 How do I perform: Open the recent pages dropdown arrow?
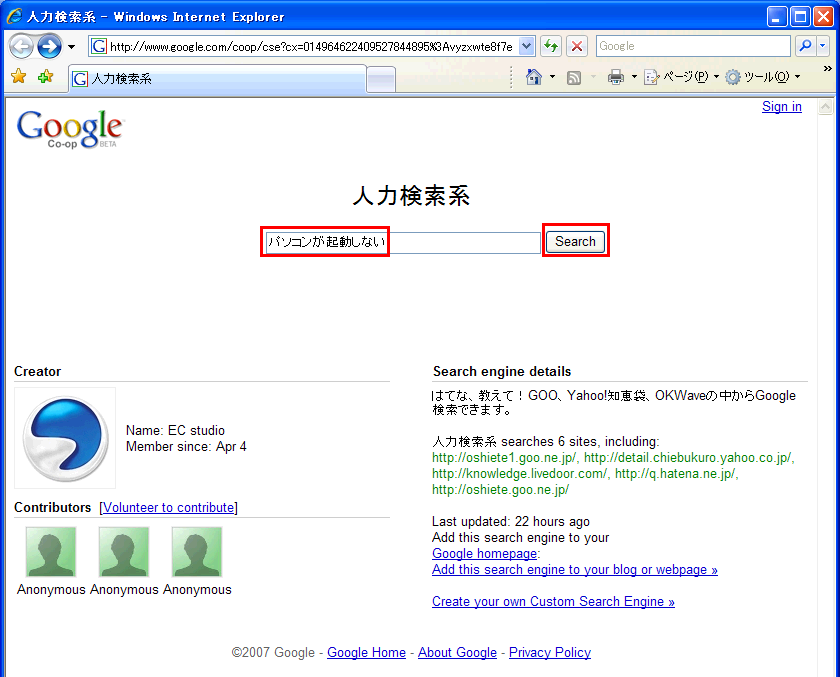[71, 47]
